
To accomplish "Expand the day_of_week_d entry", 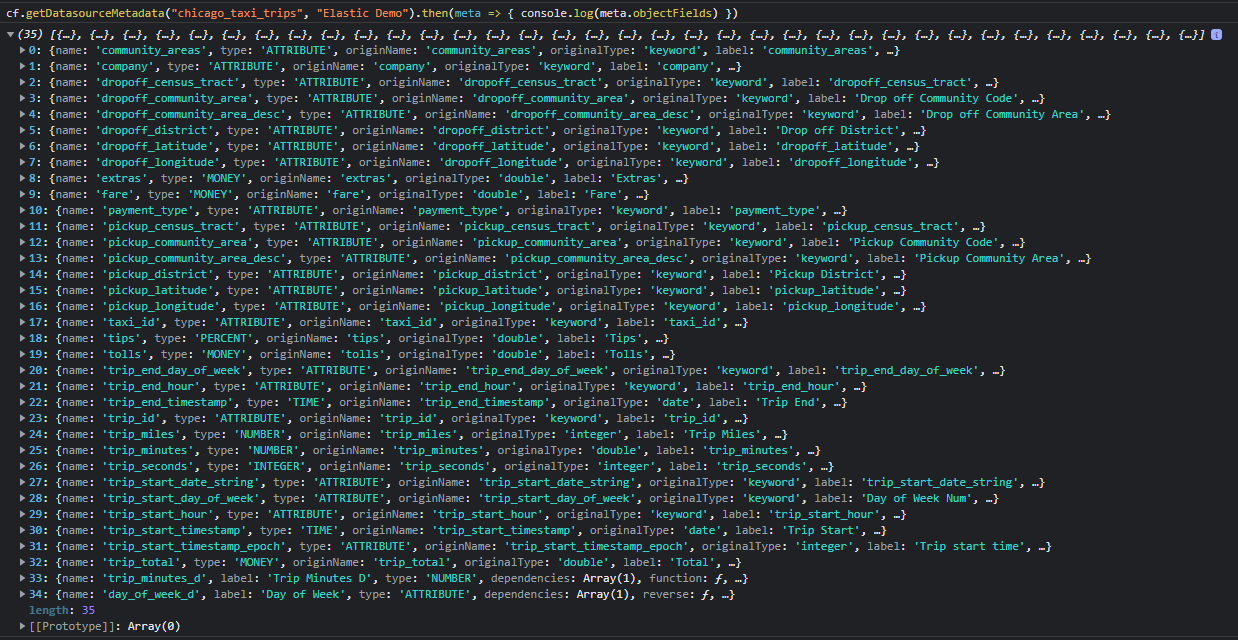I will tap(22, 593).
